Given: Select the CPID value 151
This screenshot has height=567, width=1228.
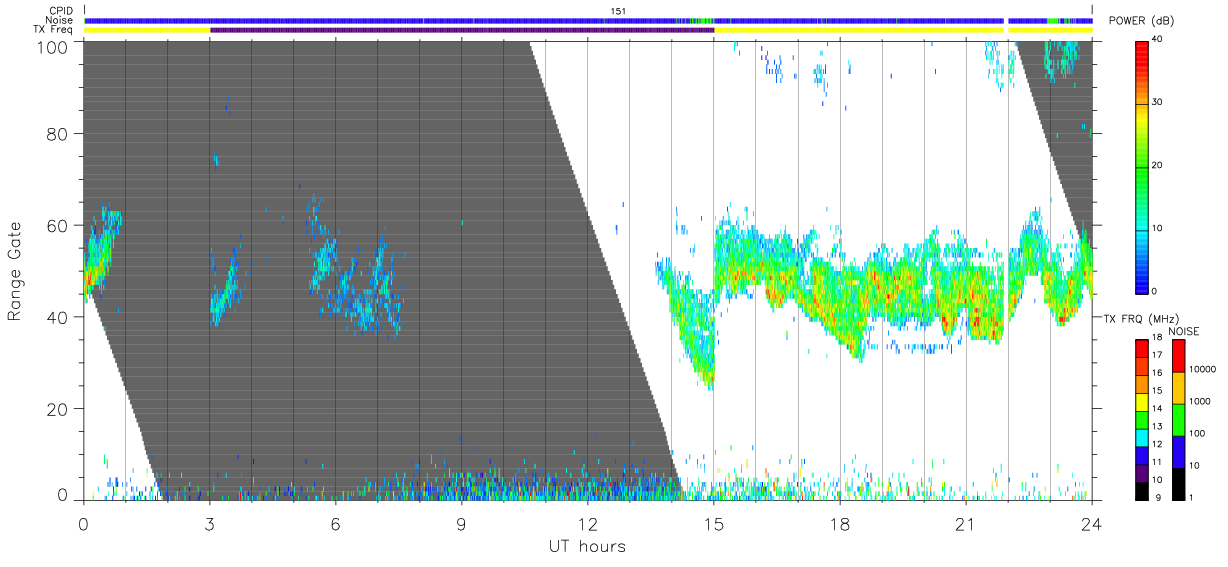Looking at the screenshot, I should click(x=618, y=11).
